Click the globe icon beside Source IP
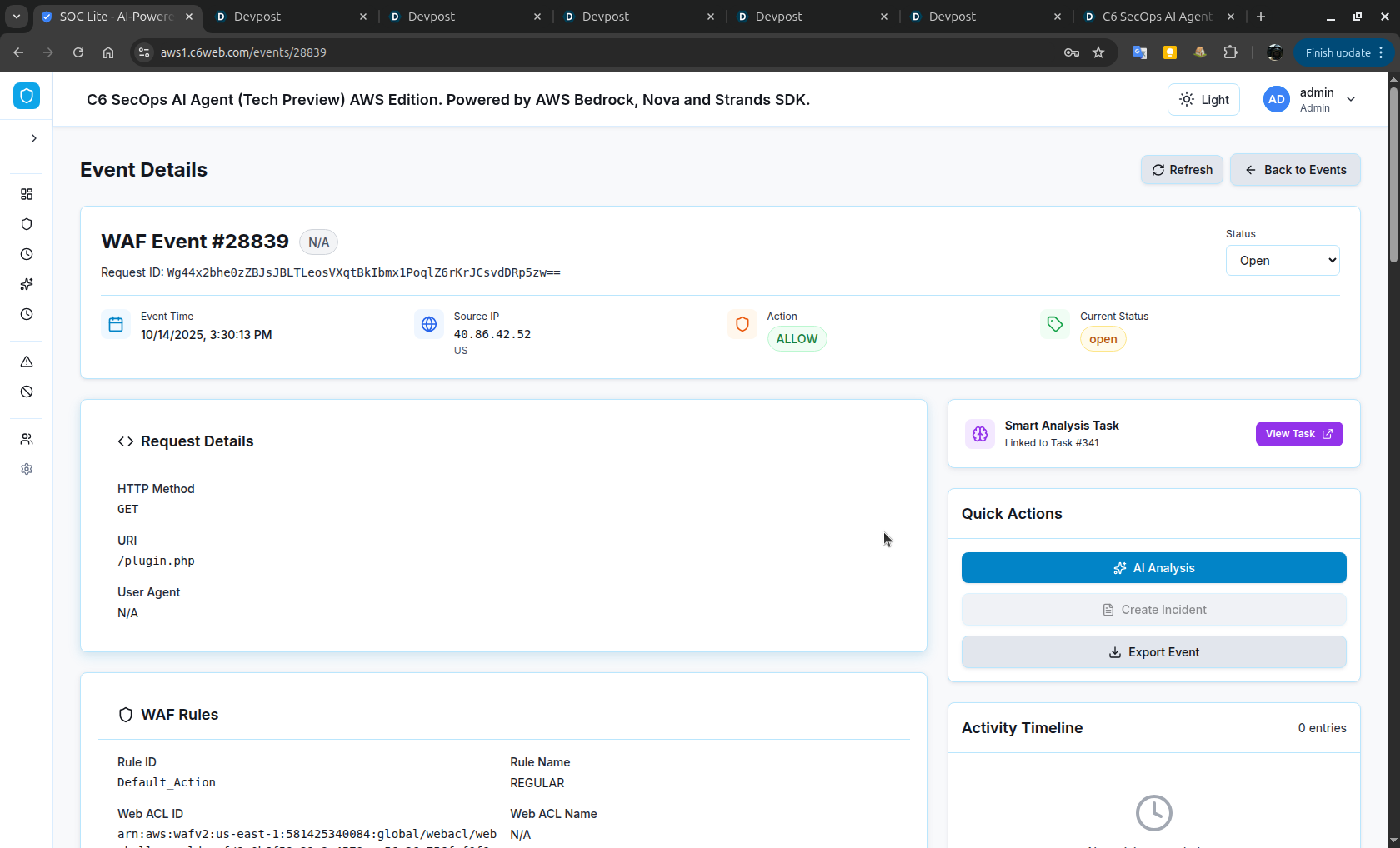Viewport: 1400px width, 848px height. [429, 324]
